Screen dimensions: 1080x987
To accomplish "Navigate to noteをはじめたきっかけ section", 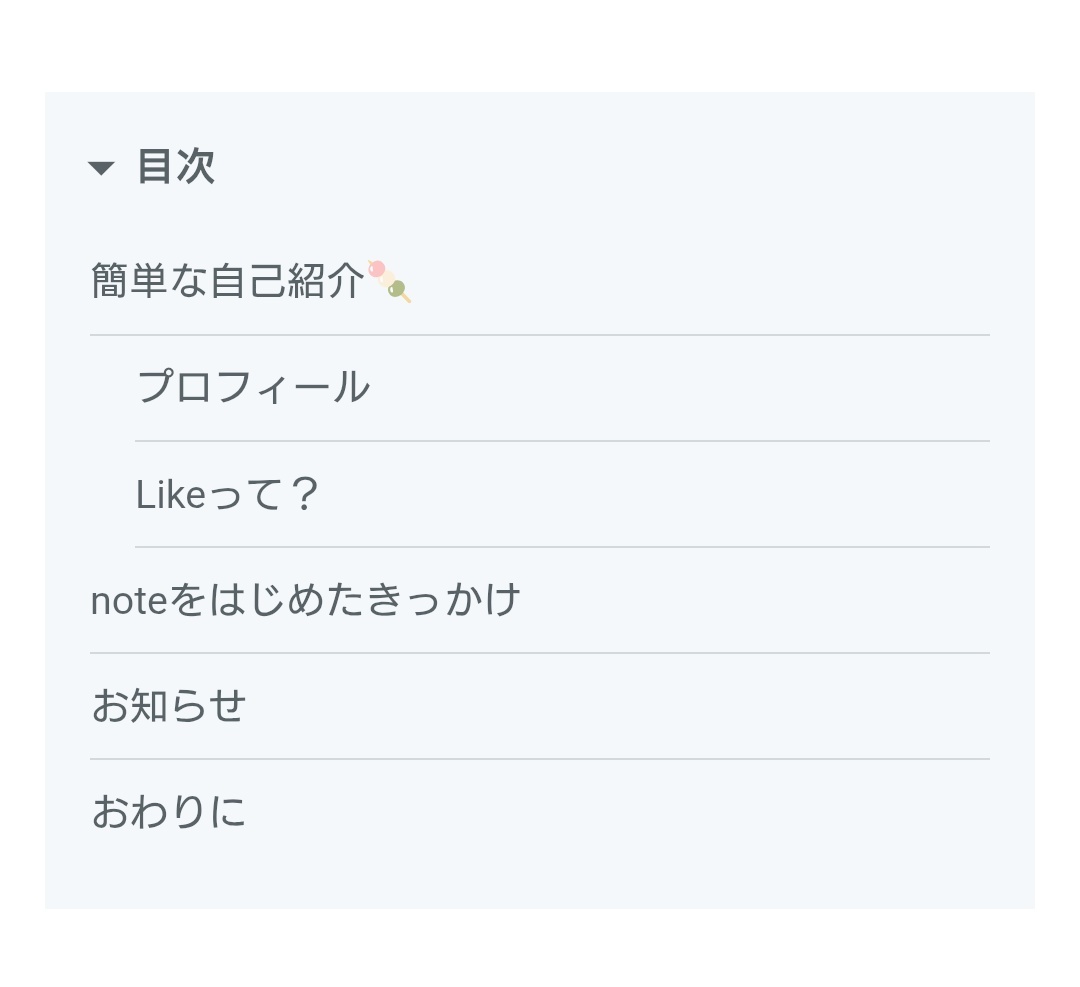I will [305, 600].
